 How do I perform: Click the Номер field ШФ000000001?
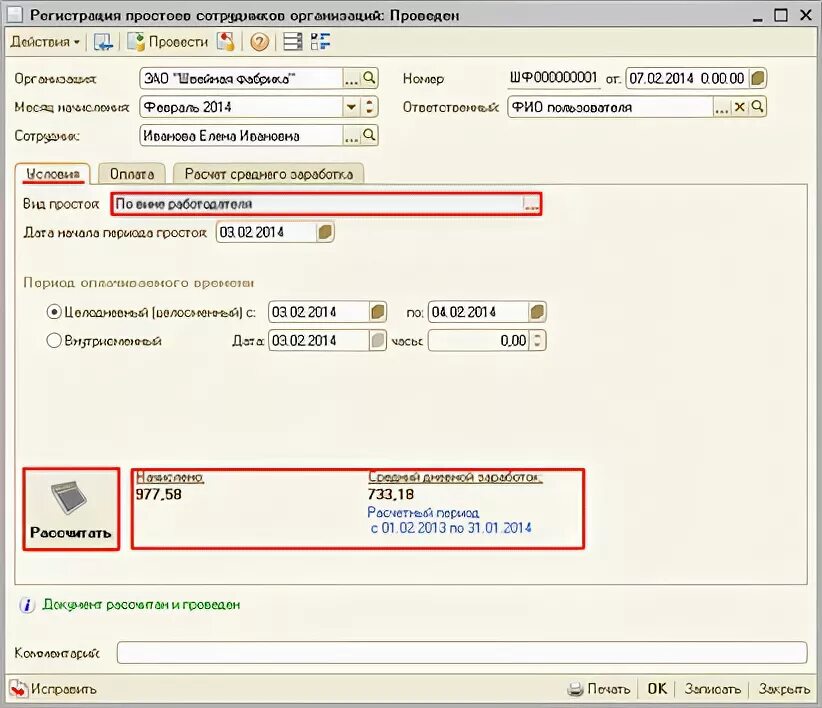point(554,78)
